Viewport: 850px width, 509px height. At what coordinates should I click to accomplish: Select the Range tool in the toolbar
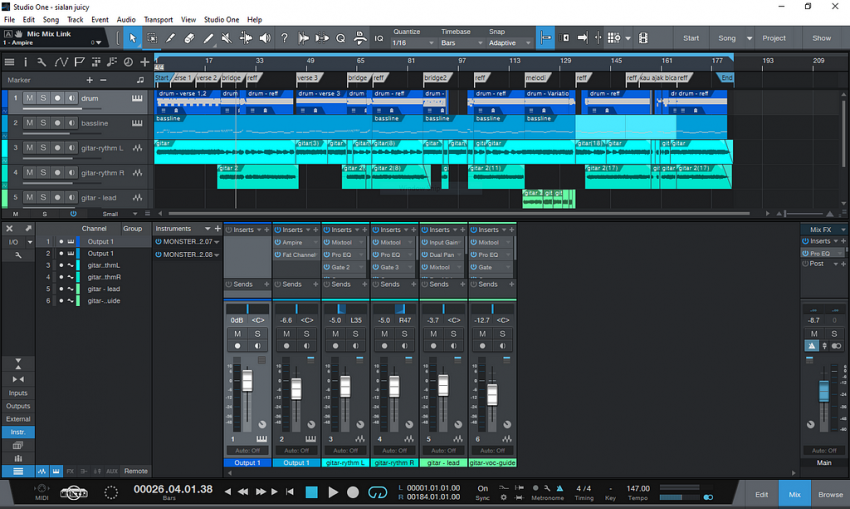[x=152, y=38]
